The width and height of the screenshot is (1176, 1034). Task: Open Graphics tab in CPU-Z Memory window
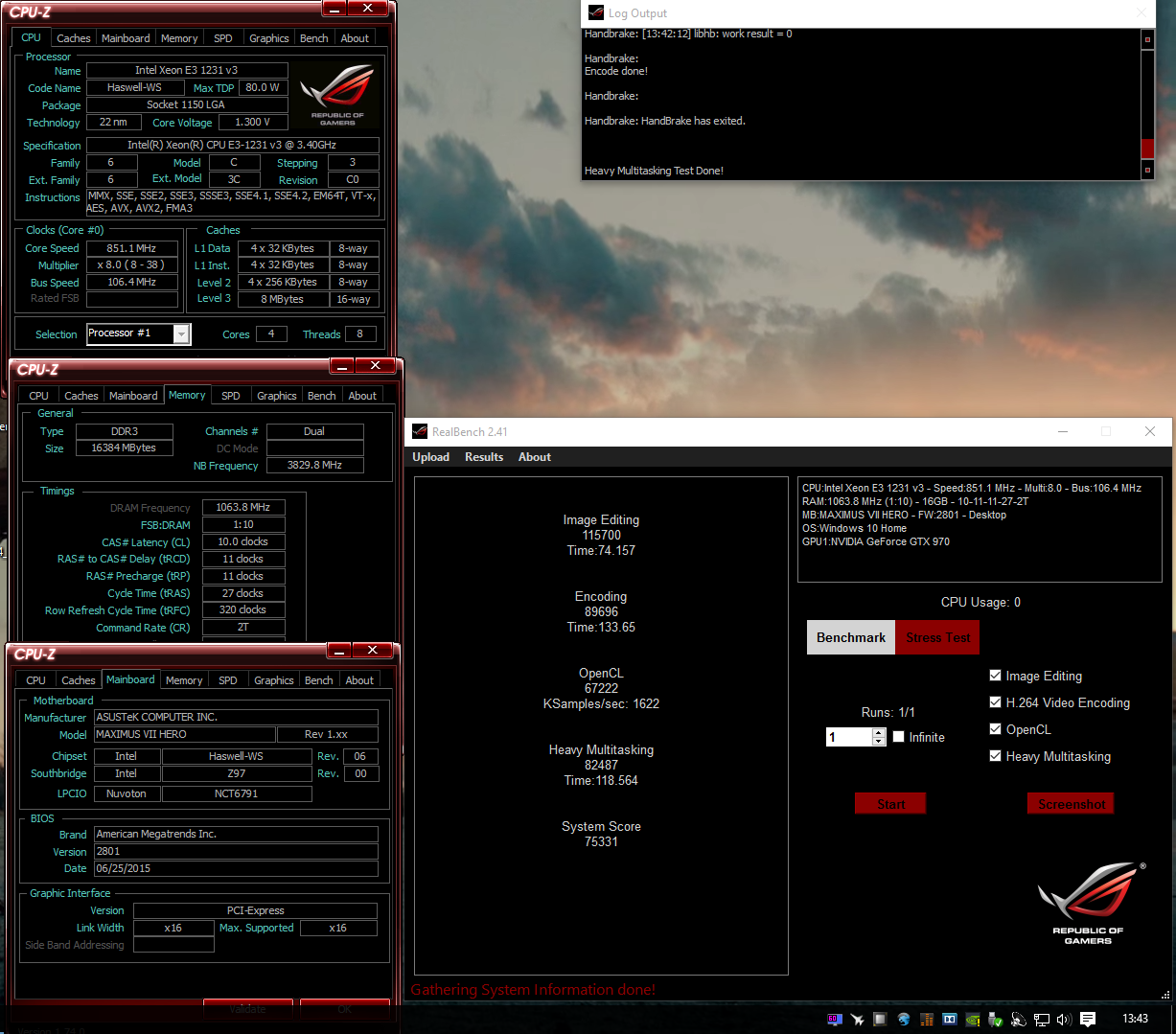pos(277,396)
